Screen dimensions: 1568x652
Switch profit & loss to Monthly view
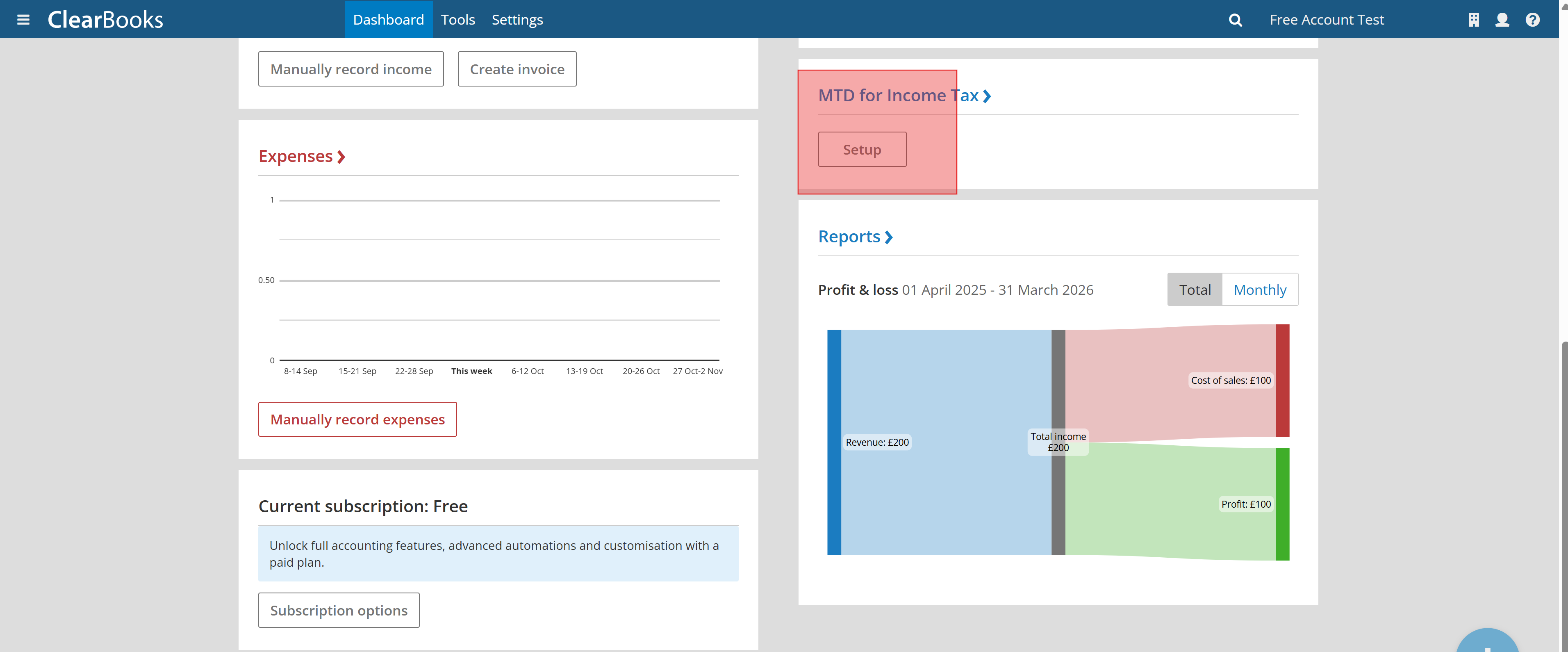[1259, 290]
